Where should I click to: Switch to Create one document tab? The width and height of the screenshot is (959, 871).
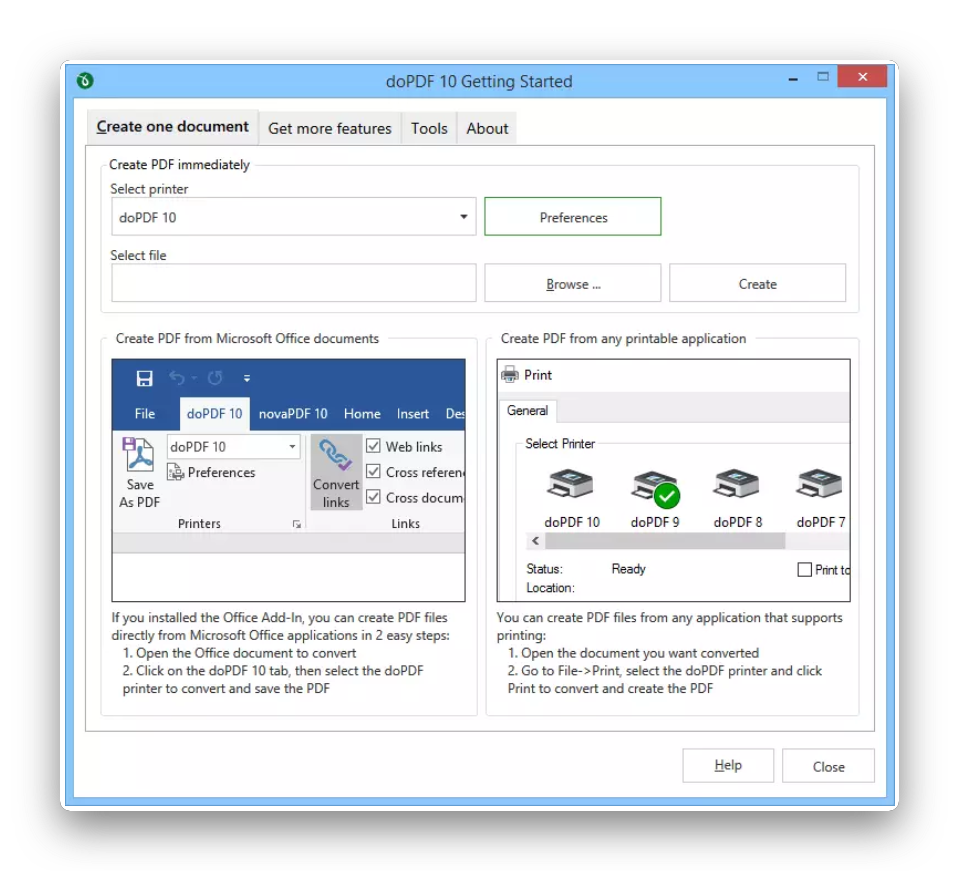(172, 127)
